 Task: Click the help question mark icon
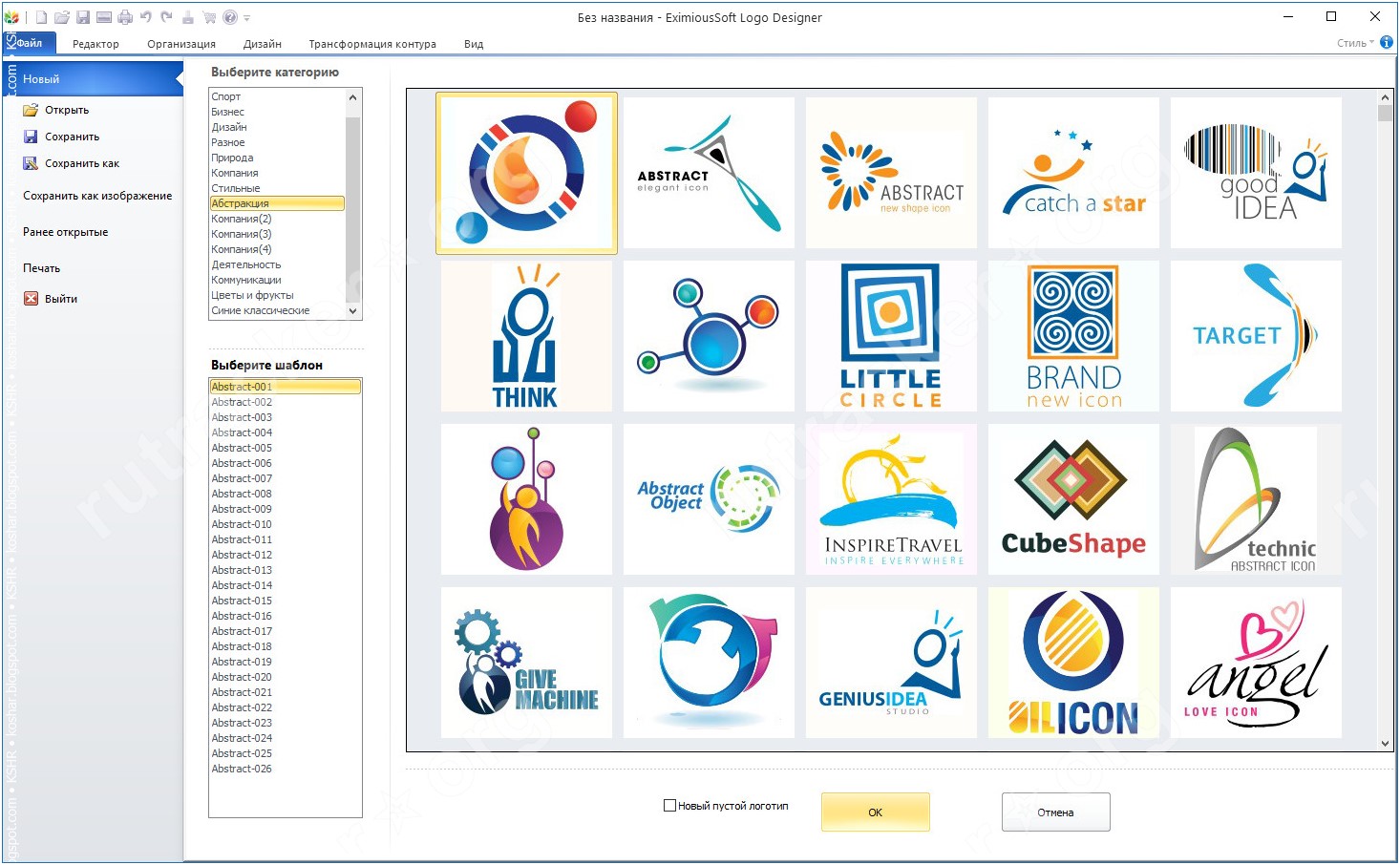pos(230,17)
